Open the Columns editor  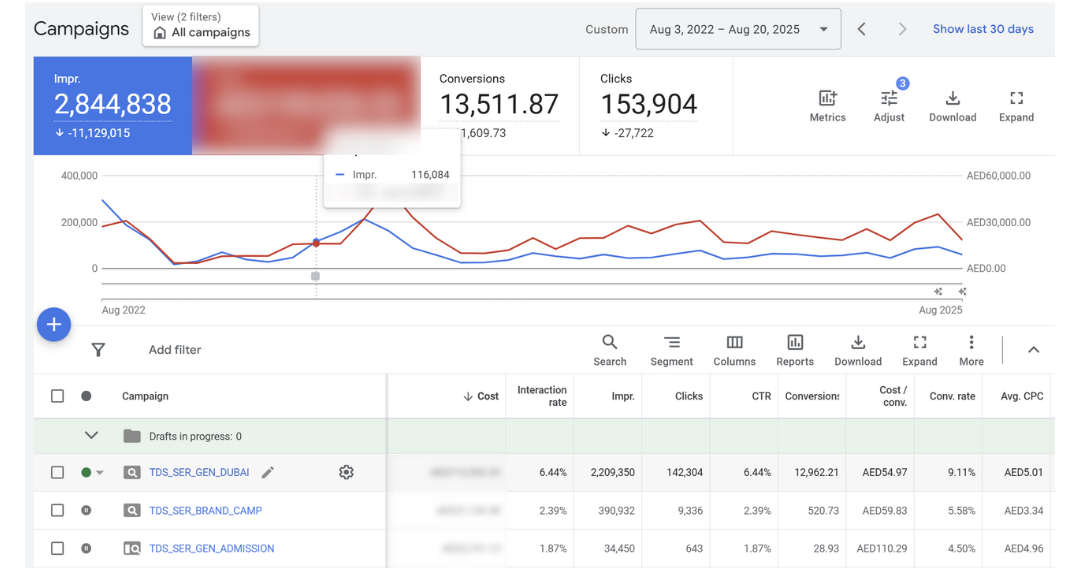(734, 350)
